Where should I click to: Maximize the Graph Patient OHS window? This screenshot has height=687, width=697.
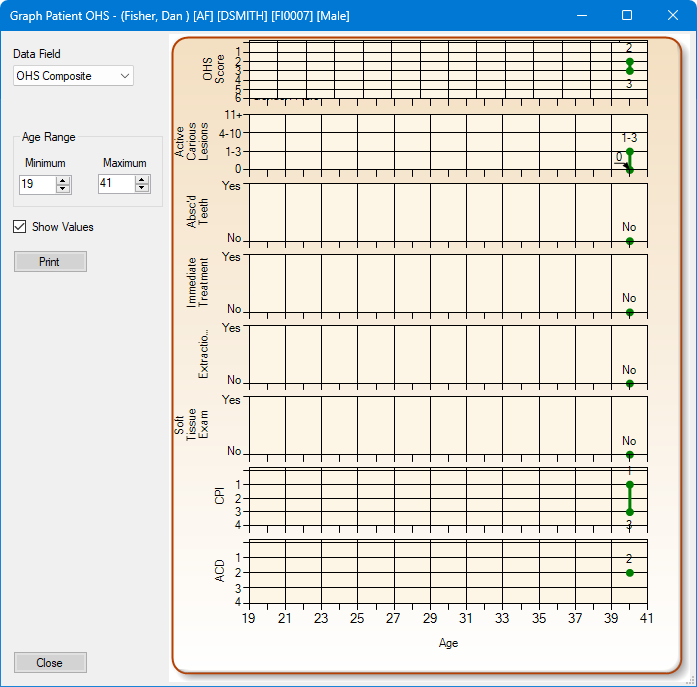point(627,16)
